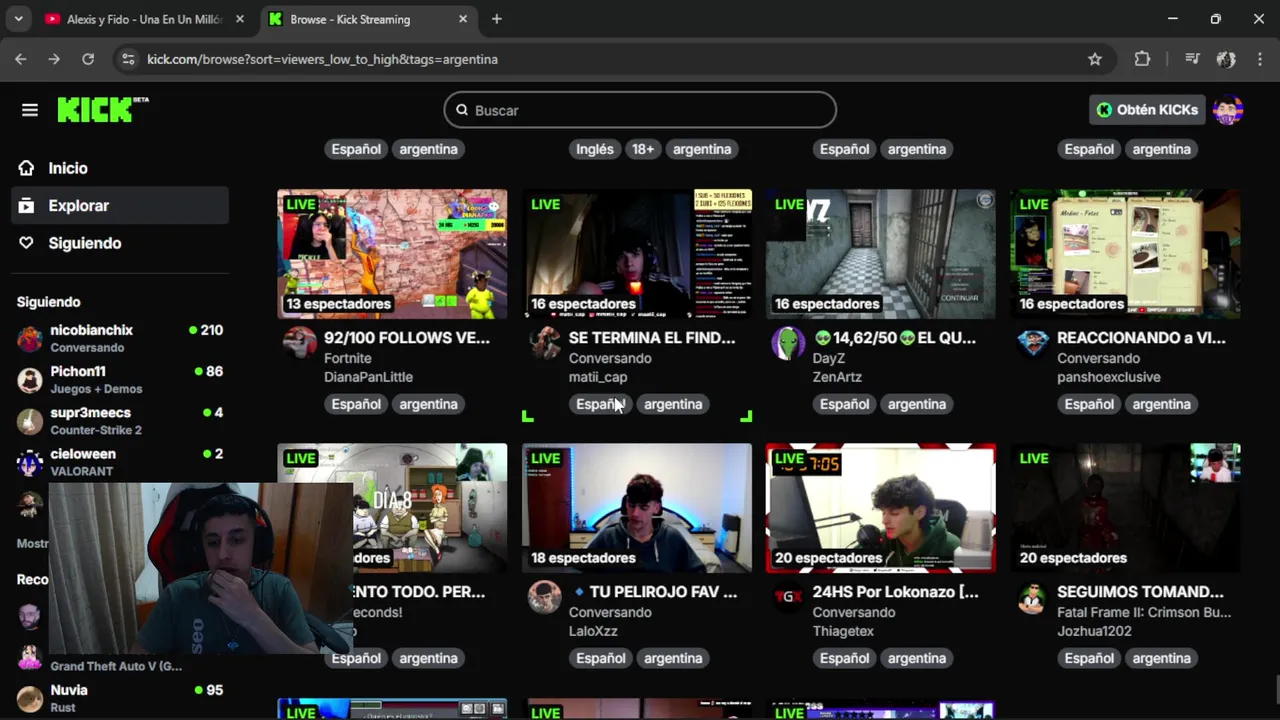Open Nuvia avatar in sidebar

point(30,698)
